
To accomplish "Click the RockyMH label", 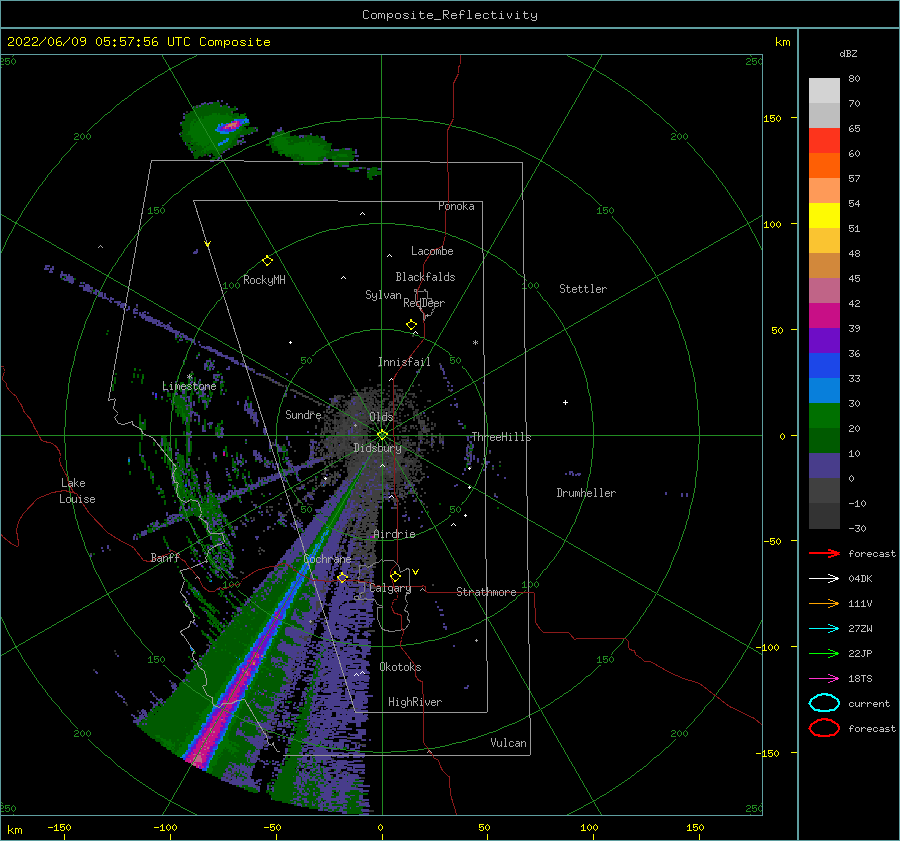I will pos(264,280).
